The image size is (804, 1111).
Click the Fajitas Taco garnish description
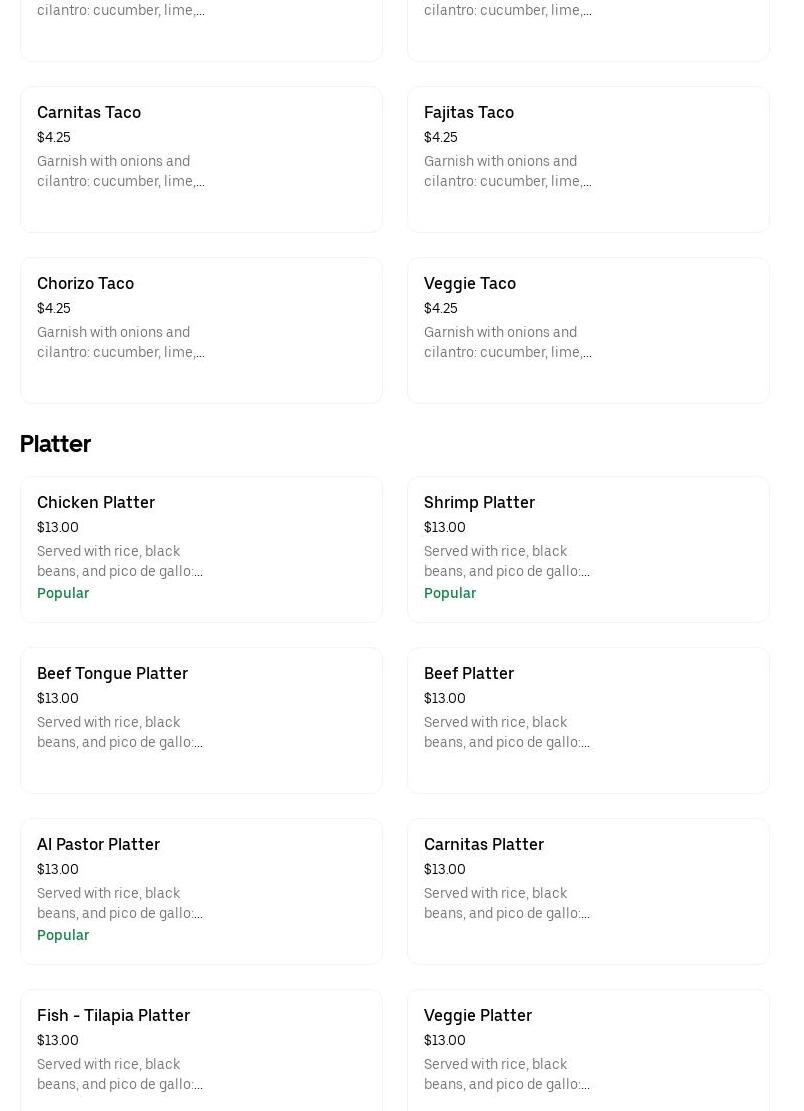(507, 172)
